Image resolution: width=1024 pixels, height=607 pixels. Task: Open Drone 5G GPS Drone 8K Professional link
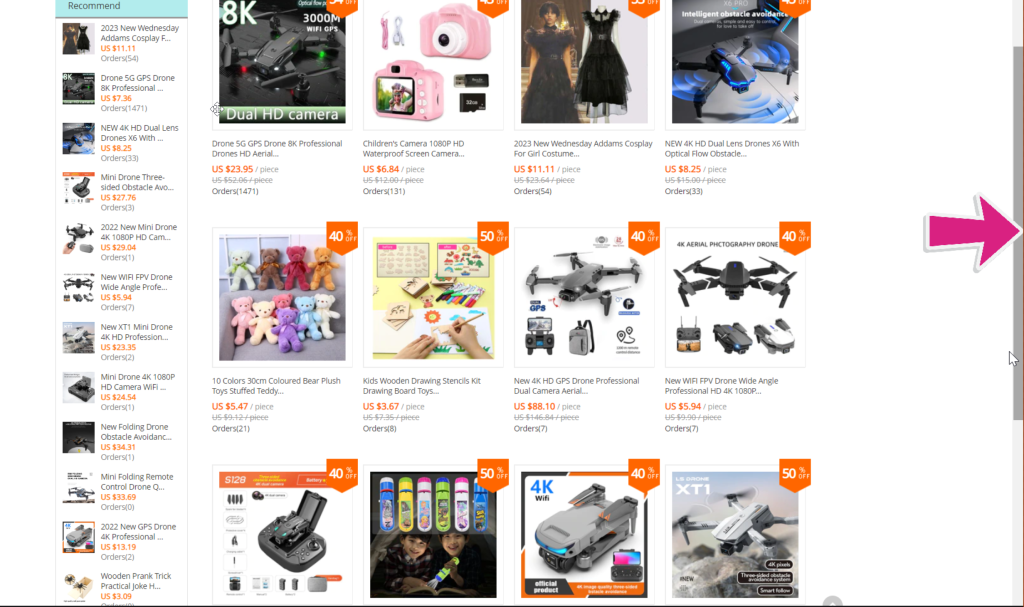pos(277,148)
